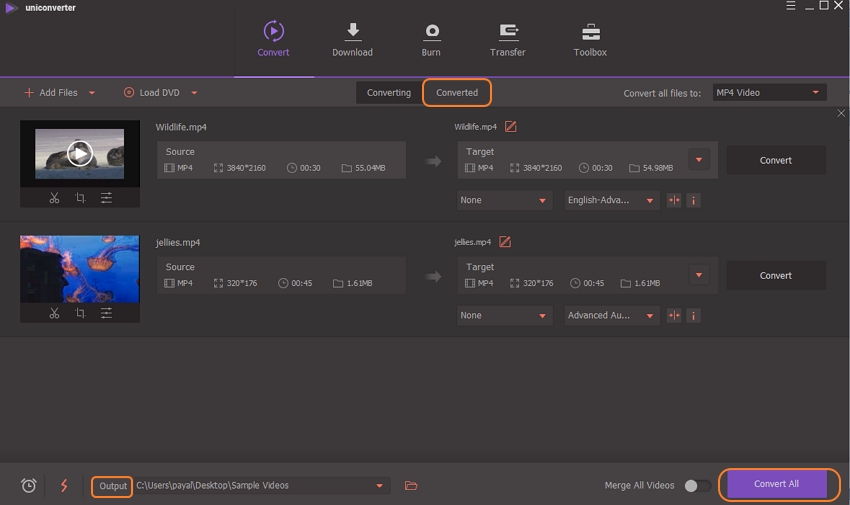This screenshot has width=850, height=505.
Task: Click the scissors trim icon under Wildlife thumbnail
Action: pyautogui.click(x=54, y=198)
